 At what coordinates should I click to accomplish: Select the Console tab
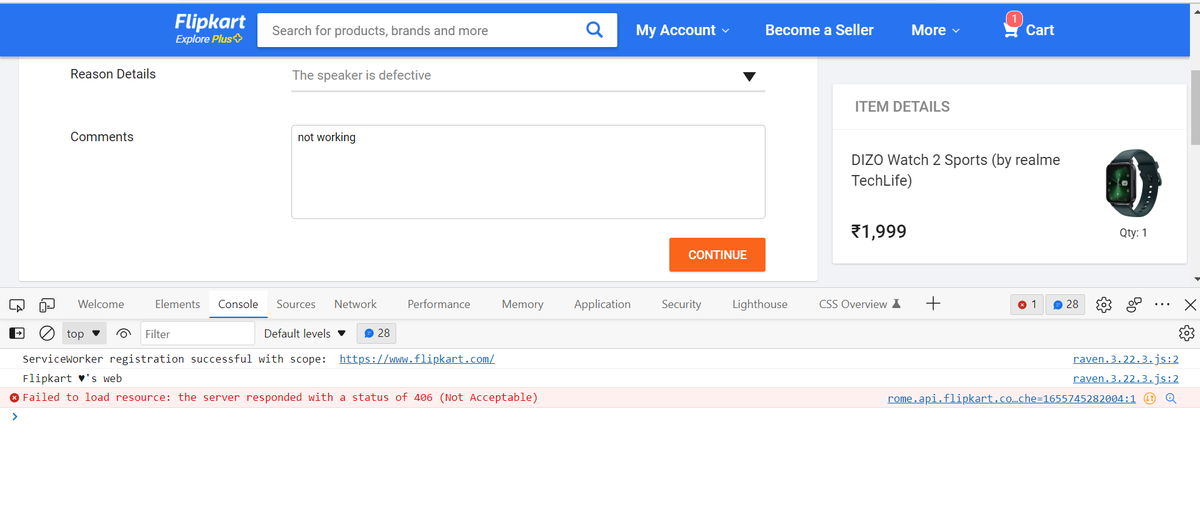[238, 304]
